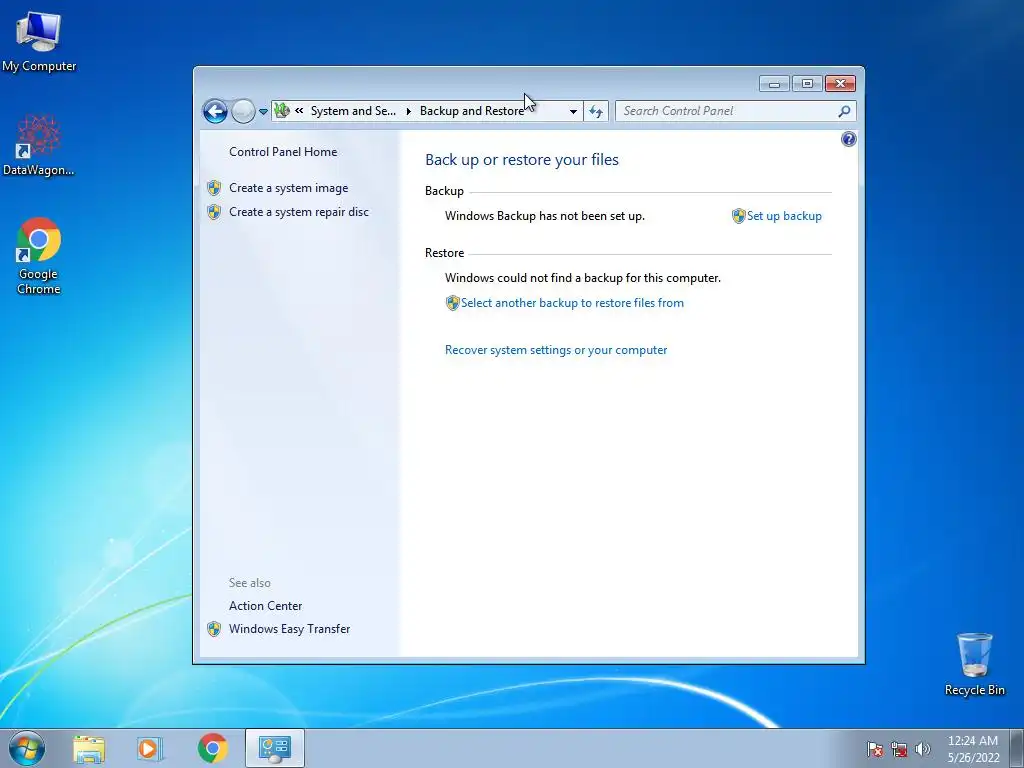Open help with the question mark icon
The image size is (1024, 768).
tap(848, 139)
